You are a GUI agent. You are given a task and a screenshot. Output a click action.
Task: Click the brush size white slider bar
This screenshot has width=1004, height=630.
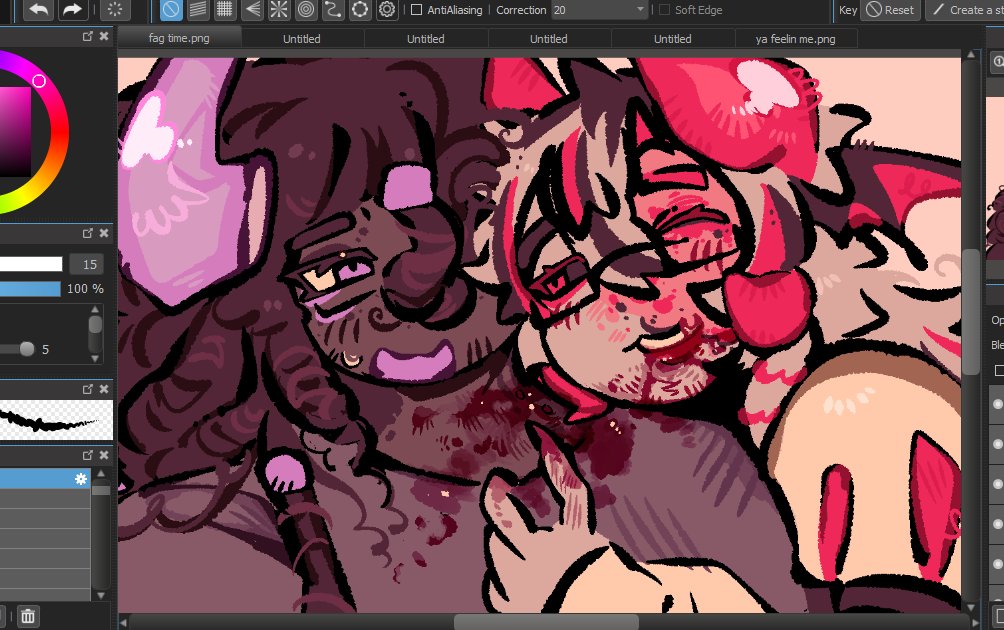tap(31, 264)
